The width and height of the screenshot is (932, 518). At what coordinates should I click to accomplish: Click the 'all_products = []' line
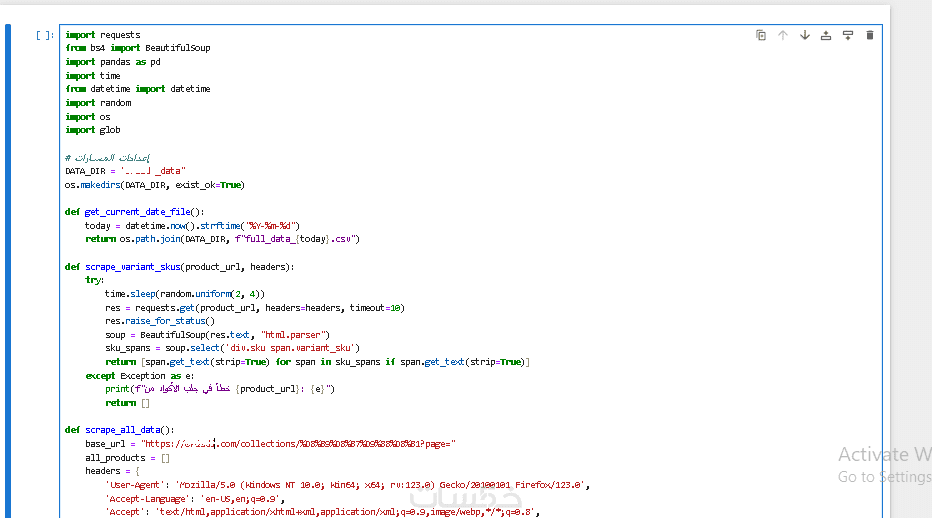click(x=127, y=458)
